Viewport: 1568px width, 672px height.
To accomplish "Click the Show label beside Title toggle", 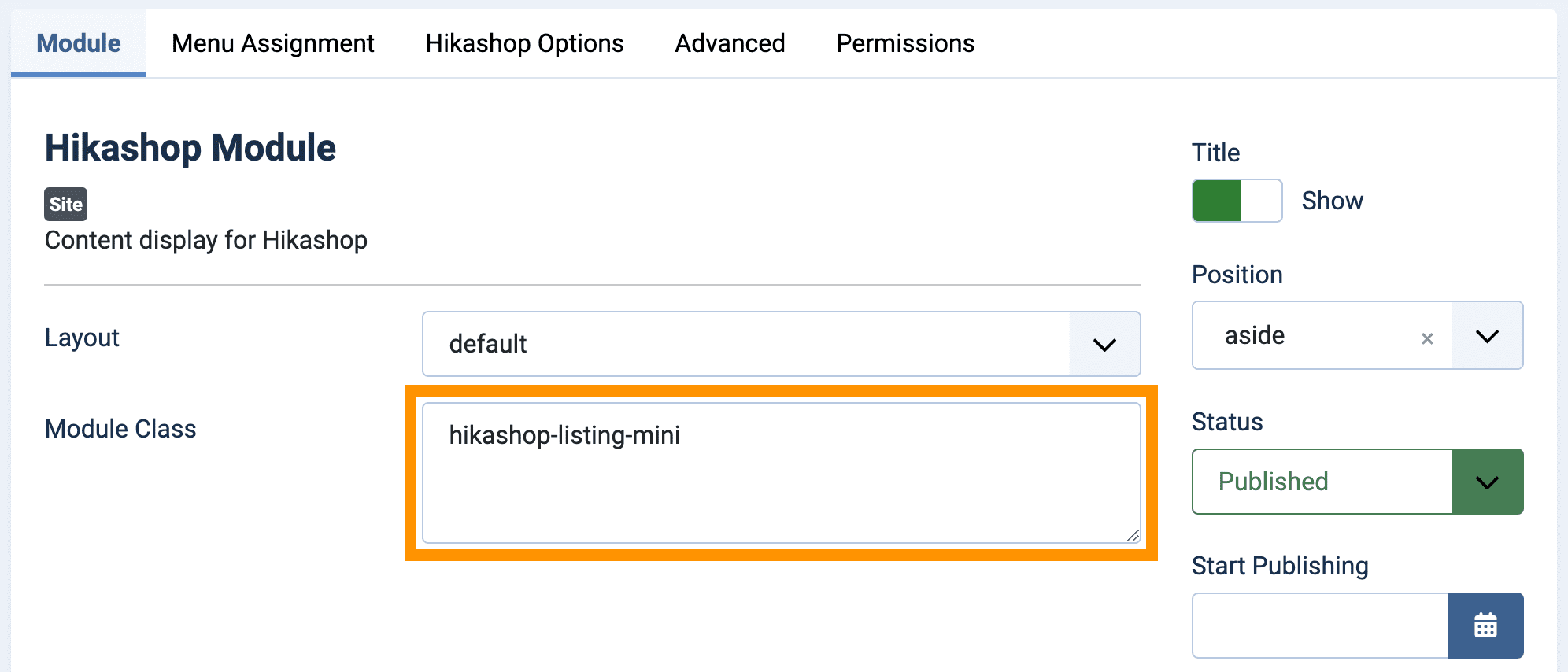I will click(1332, 201).
